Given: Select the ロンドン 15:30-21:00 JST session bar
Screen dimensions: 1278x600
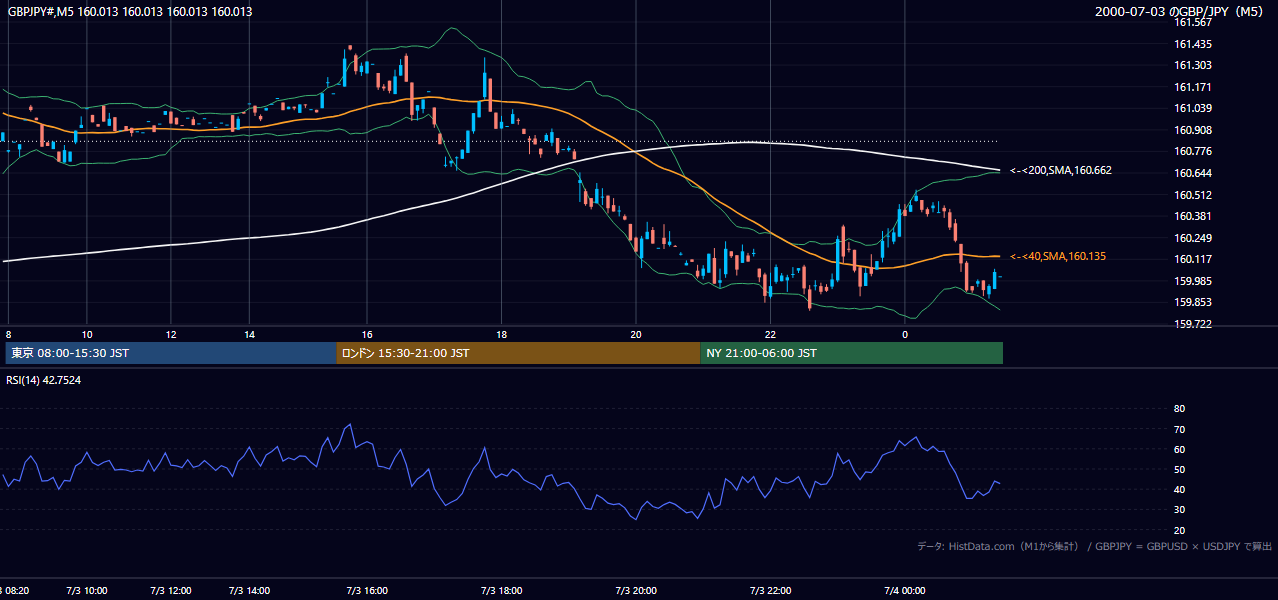Looking at the screenshot, I should [518, 353].
